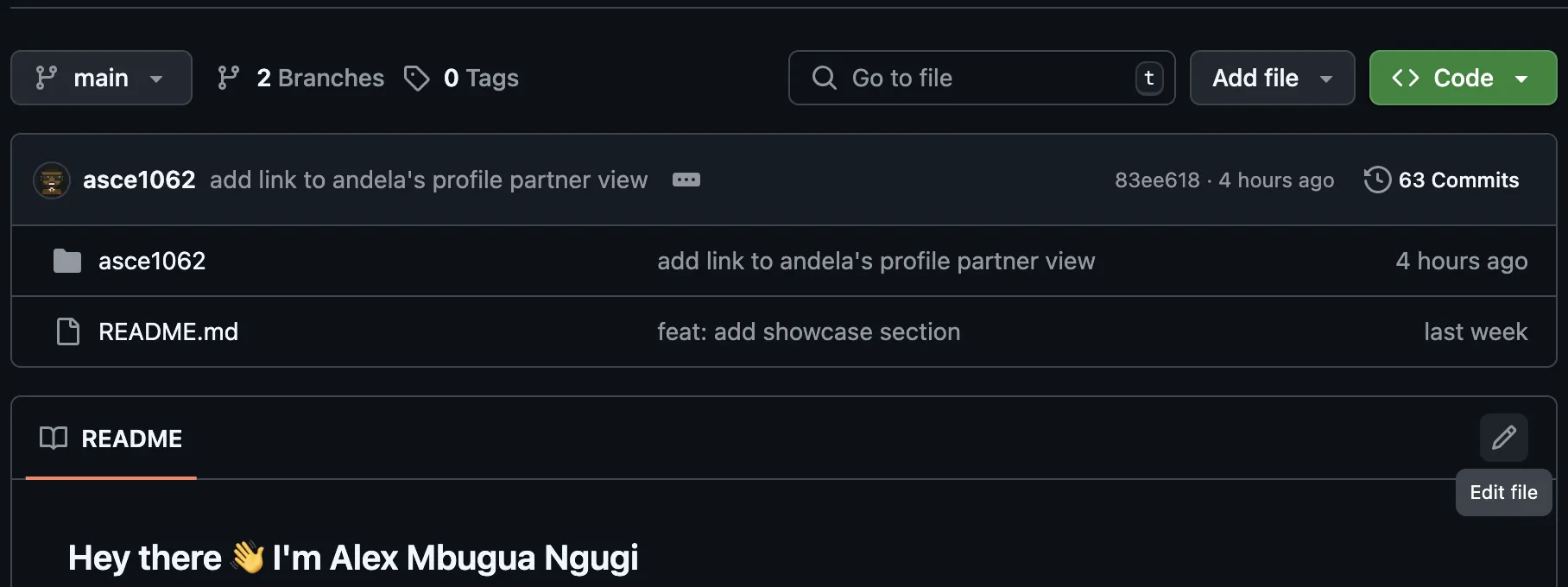Click the pencil Edit file icon

1503,438
